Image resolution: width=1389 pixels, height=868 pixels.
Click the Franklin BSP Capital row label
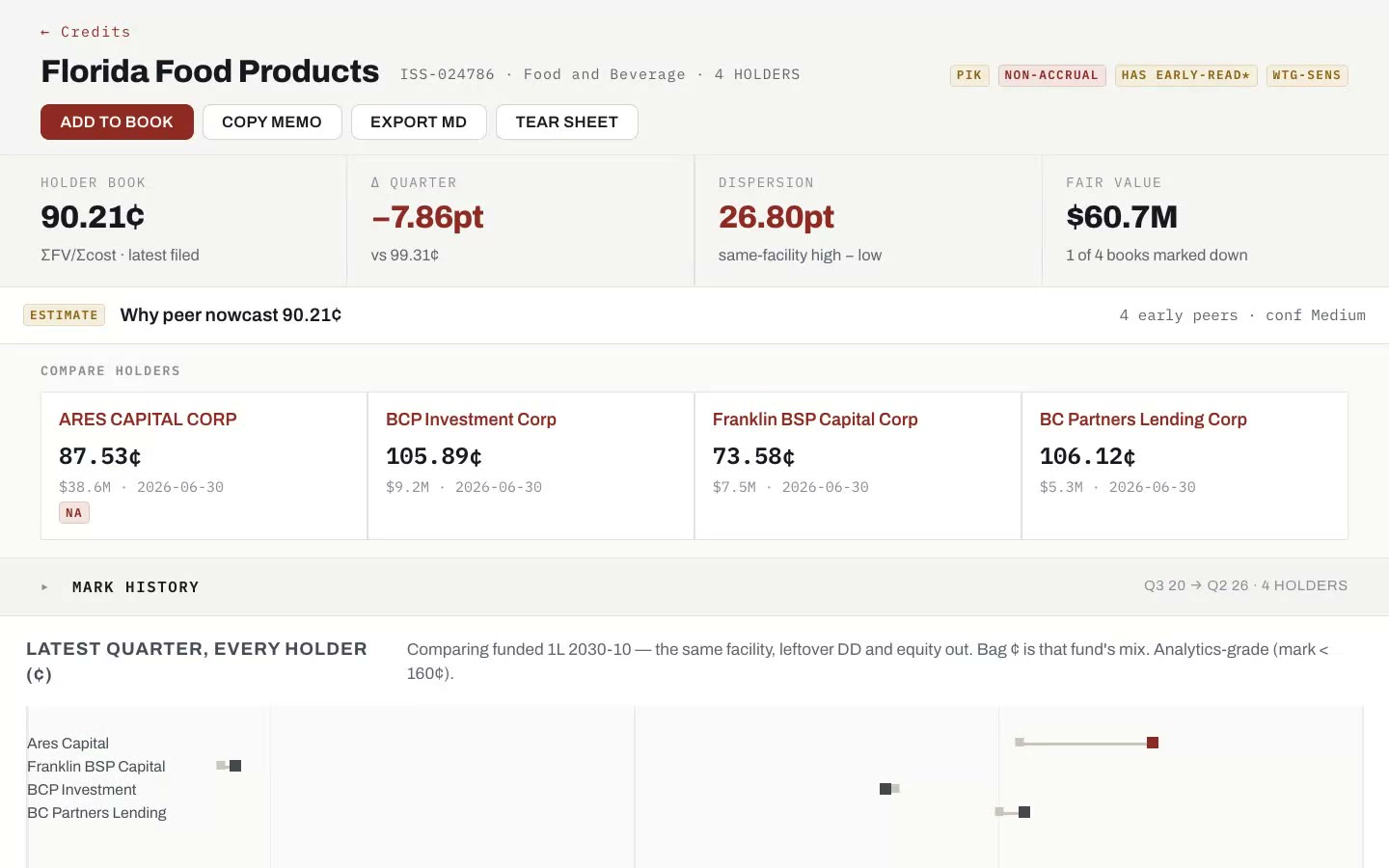point(96,767)
